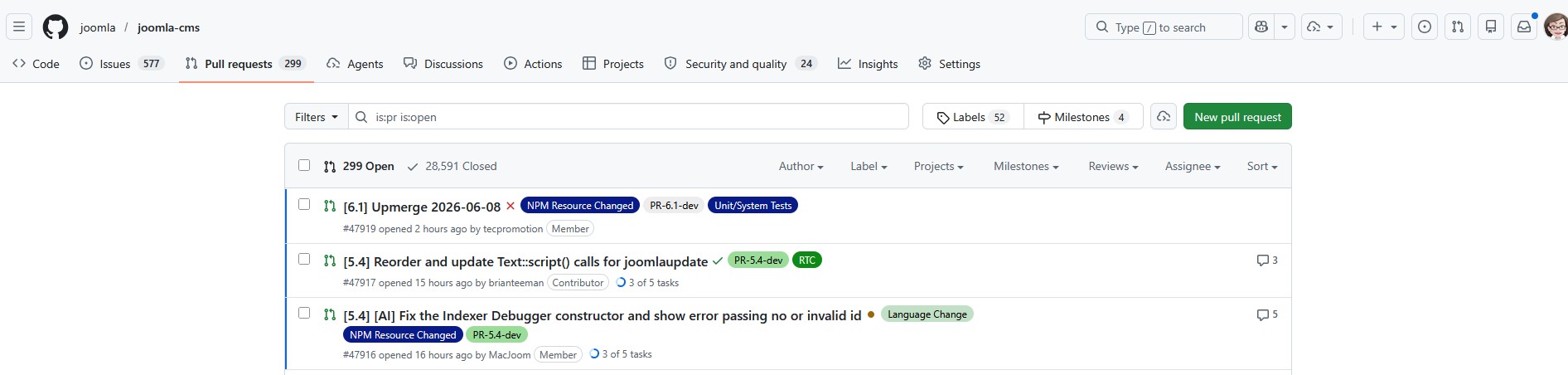Open Copilot chat icon
This screenshot has width=1568, height=375.
coord(1261,27)
